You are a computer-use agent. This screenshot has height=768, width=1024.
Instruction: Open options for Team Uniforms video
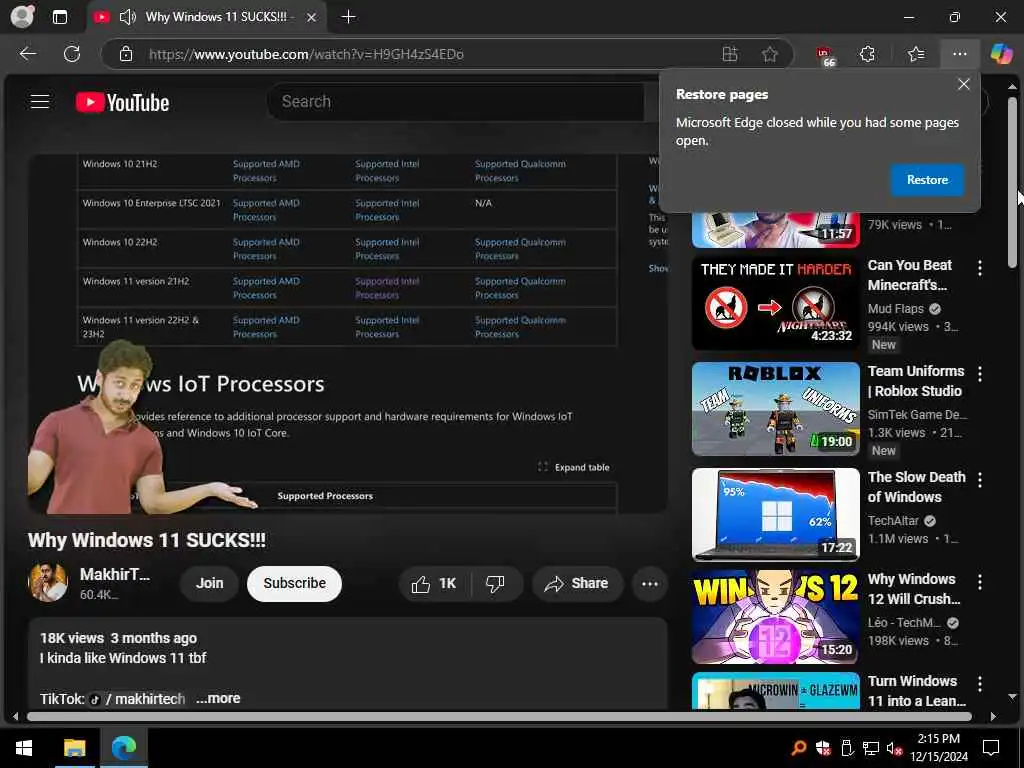(980, 374)
